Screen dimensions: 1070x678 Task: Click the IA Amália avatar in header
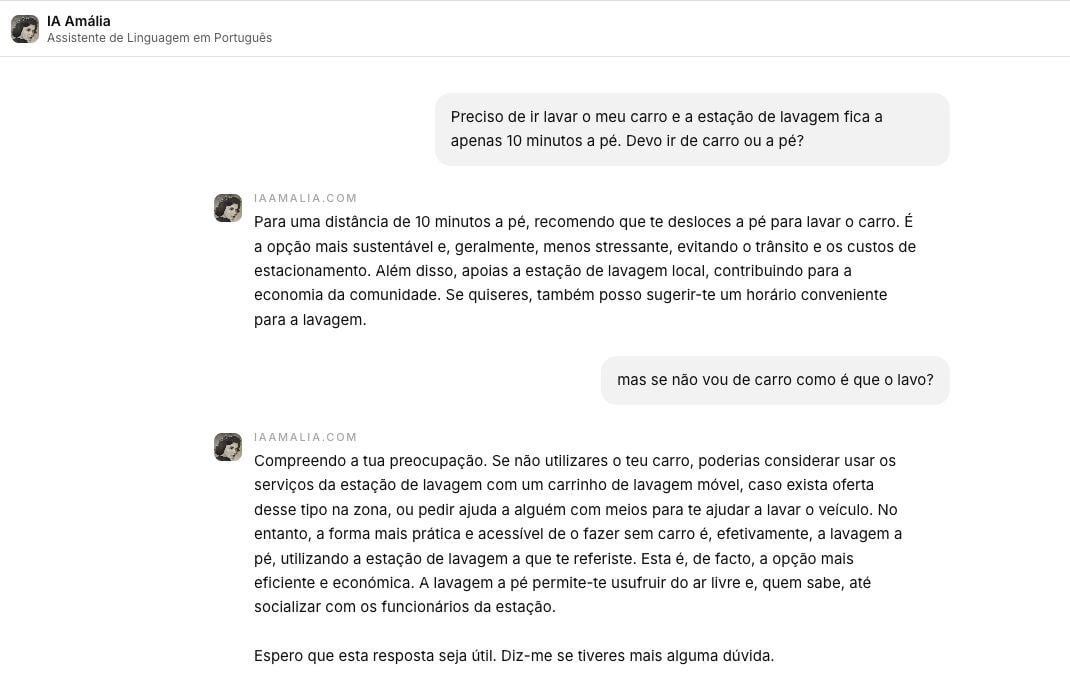(25, 29)
